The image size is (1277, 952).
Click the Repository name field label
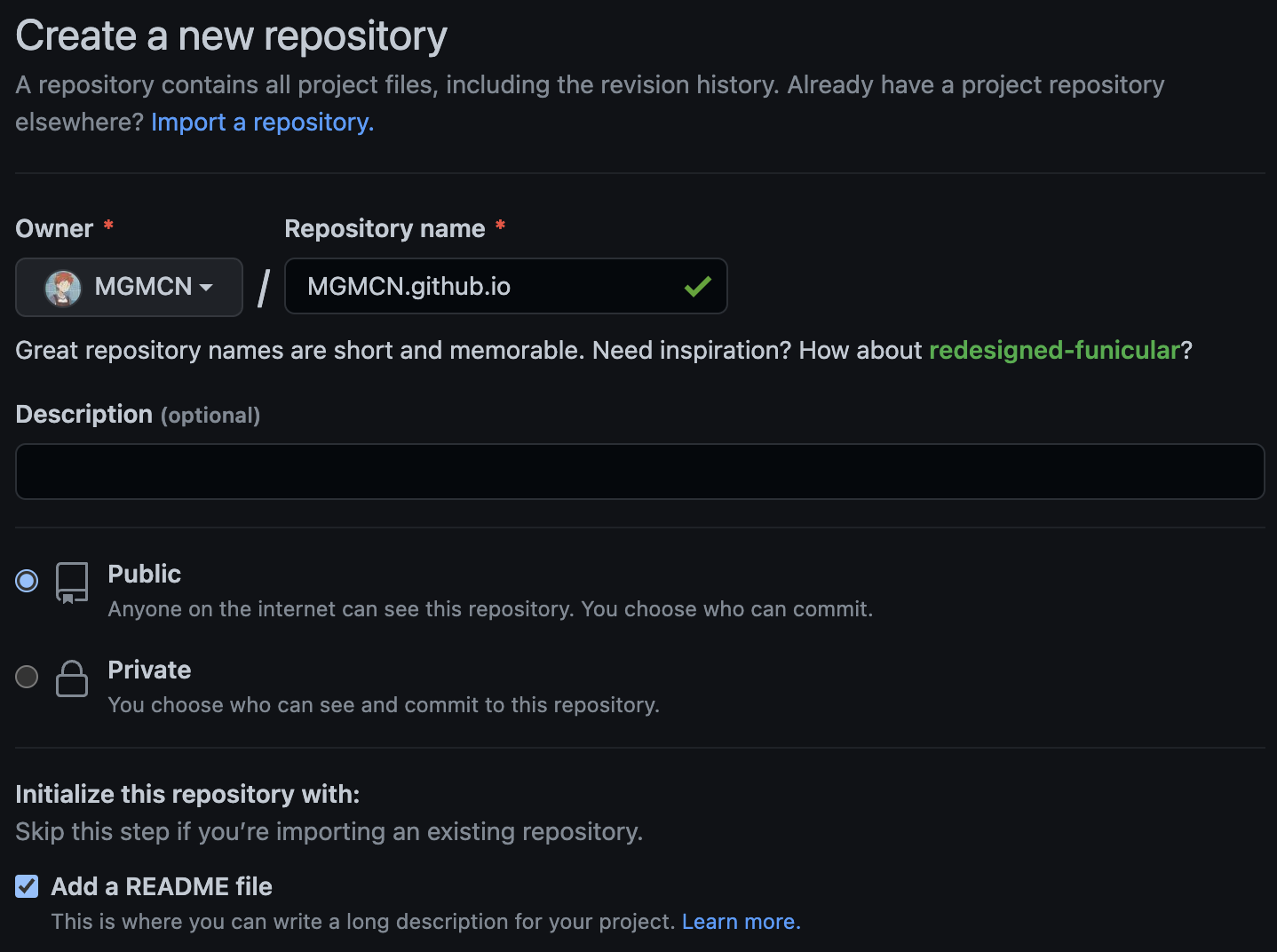click(x=385, y=228)
